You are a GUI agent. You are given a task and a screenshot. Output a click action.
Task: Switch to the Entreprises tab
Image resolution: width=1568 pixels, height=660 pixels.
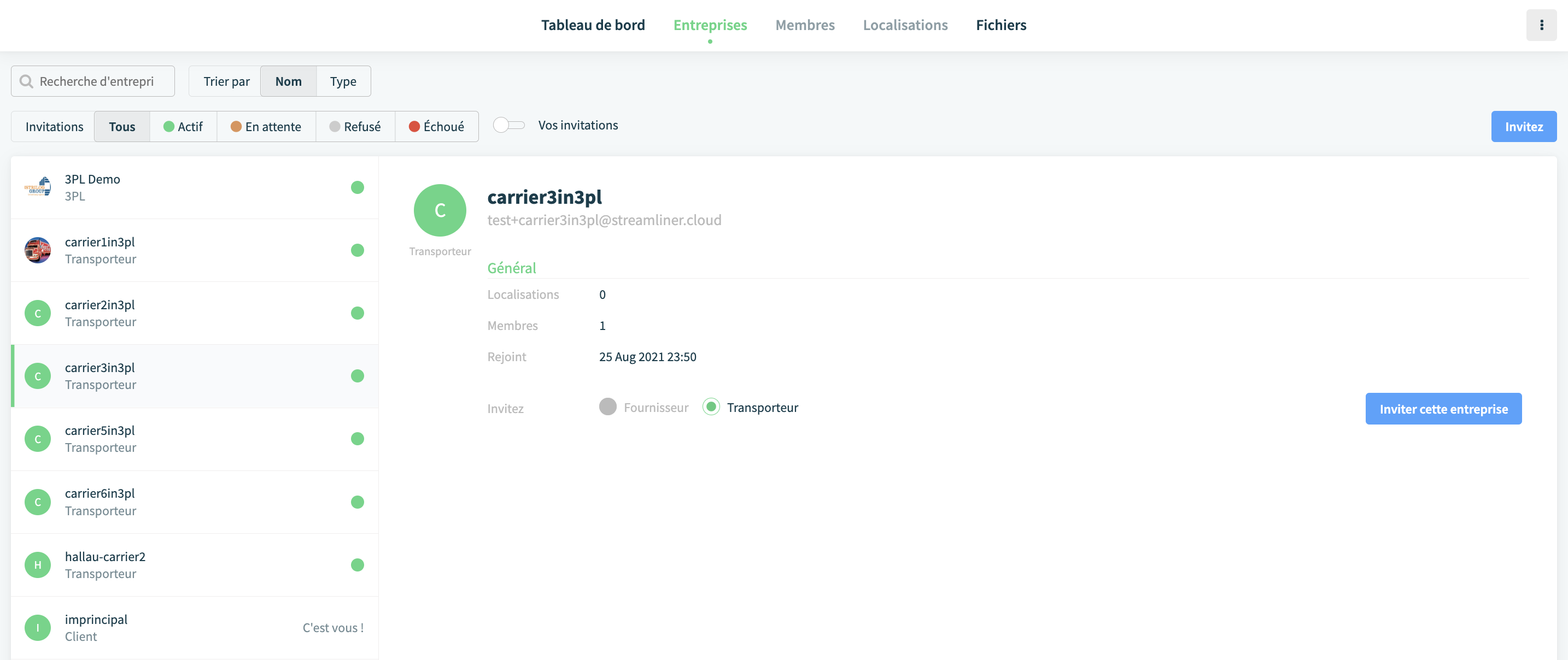pos(710,25)
